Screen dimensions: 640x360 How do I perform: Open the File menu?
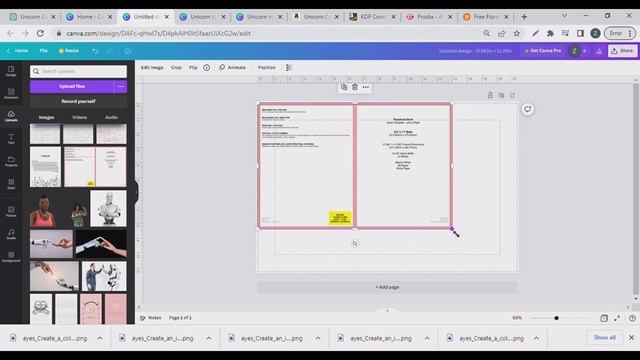[x=44, y=51]
